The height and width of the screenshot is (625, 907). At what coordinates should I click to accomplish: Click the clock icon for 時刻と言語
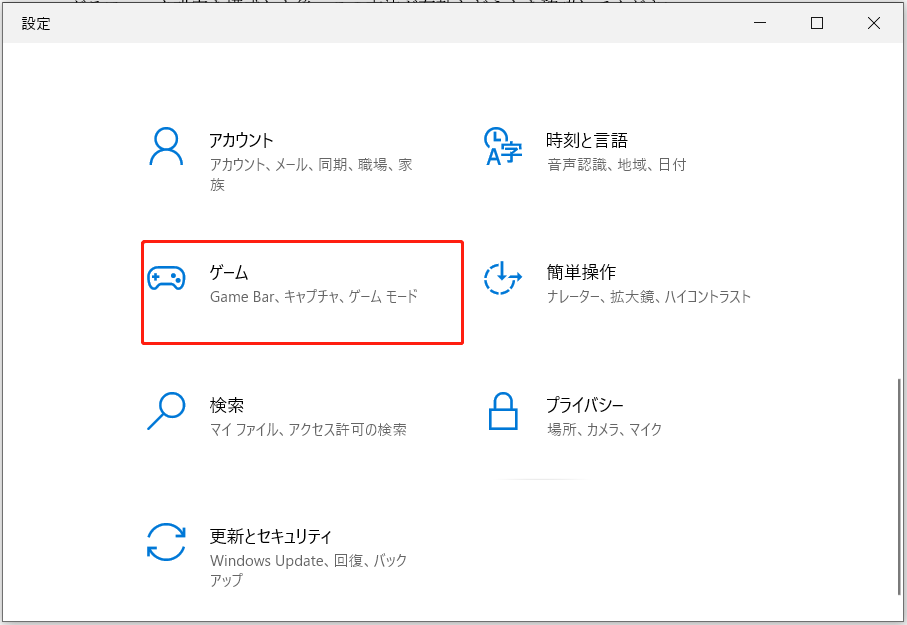click(x=503, y=148)
